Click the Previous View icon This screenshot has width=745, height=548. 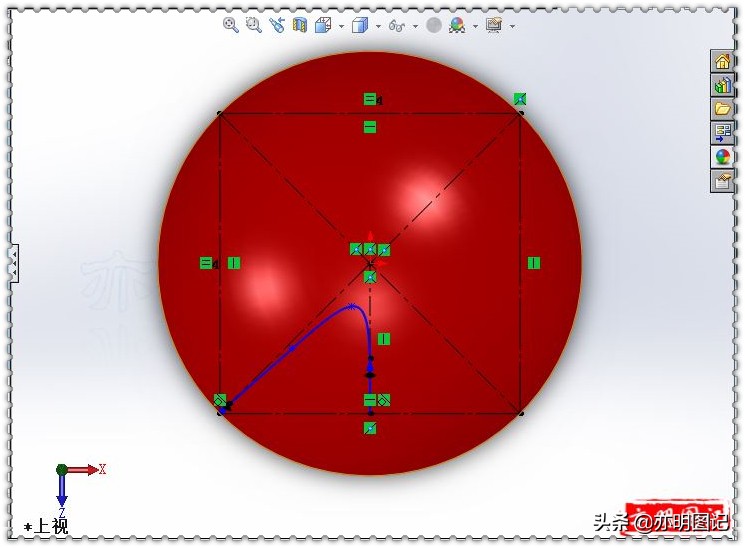point(277,25)
